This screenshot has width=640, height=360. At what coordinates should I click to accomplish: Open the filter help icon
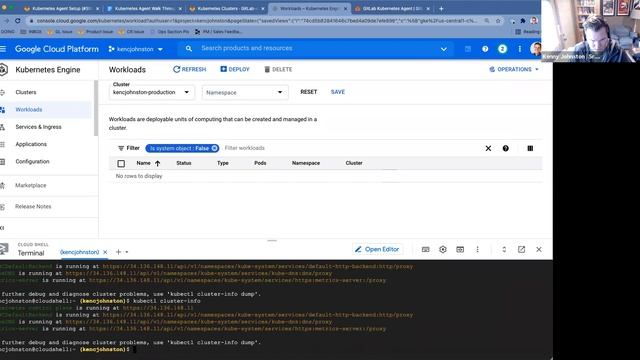pos(506,148)
